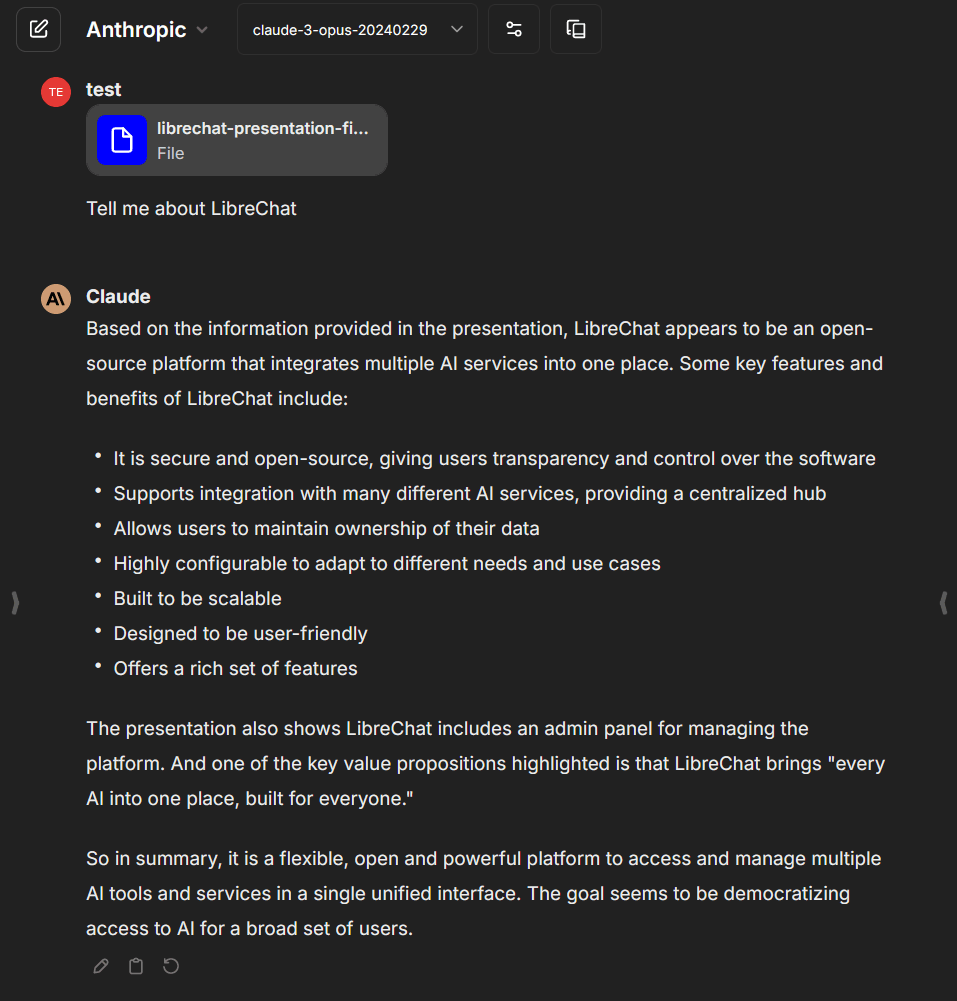Viewport: 957px width, 1001px height.
Task: Edit Claude's response with pencil icon
Action: [x=101, y=966]
